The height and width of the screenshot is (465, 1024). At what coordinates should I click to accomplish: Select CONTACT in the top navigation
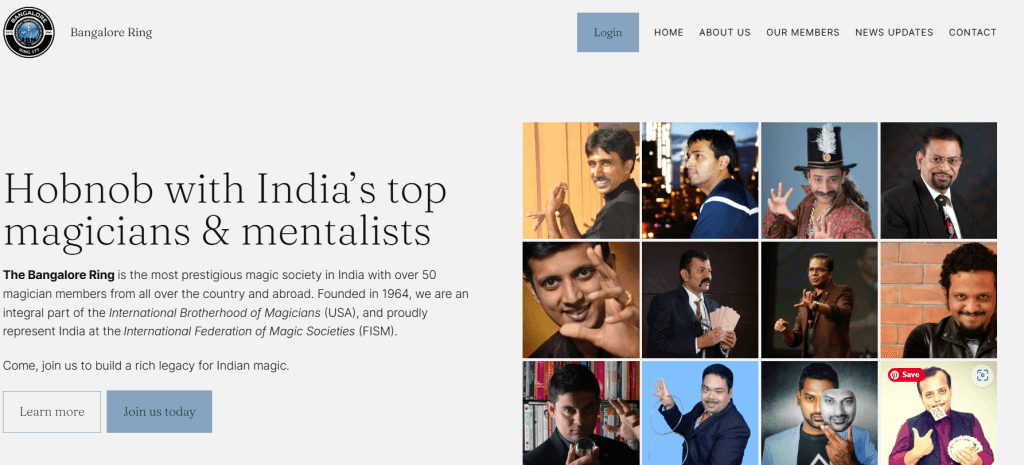click(x=972, y=32)
